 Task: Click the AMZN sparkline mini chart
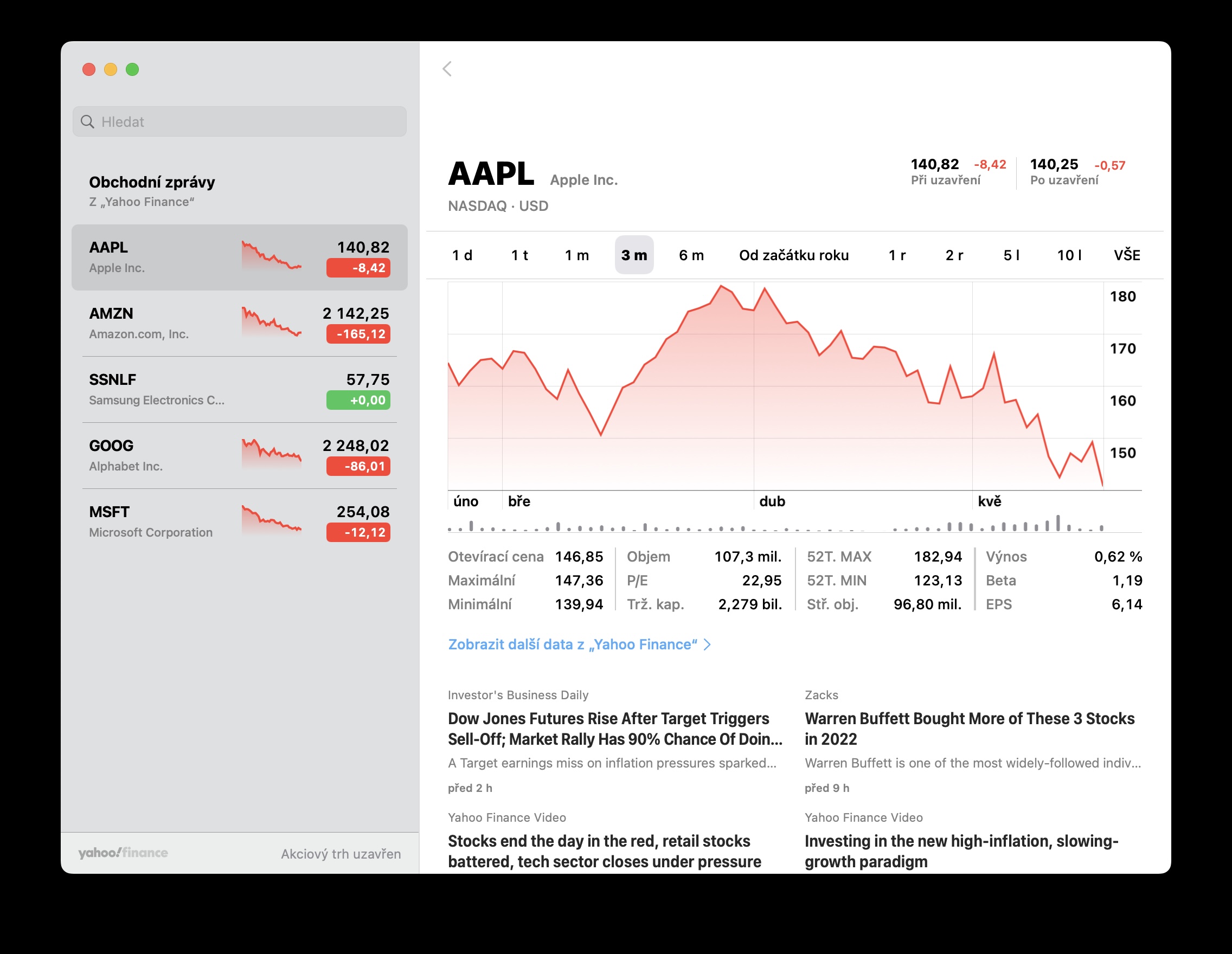(x=271, y=322)
